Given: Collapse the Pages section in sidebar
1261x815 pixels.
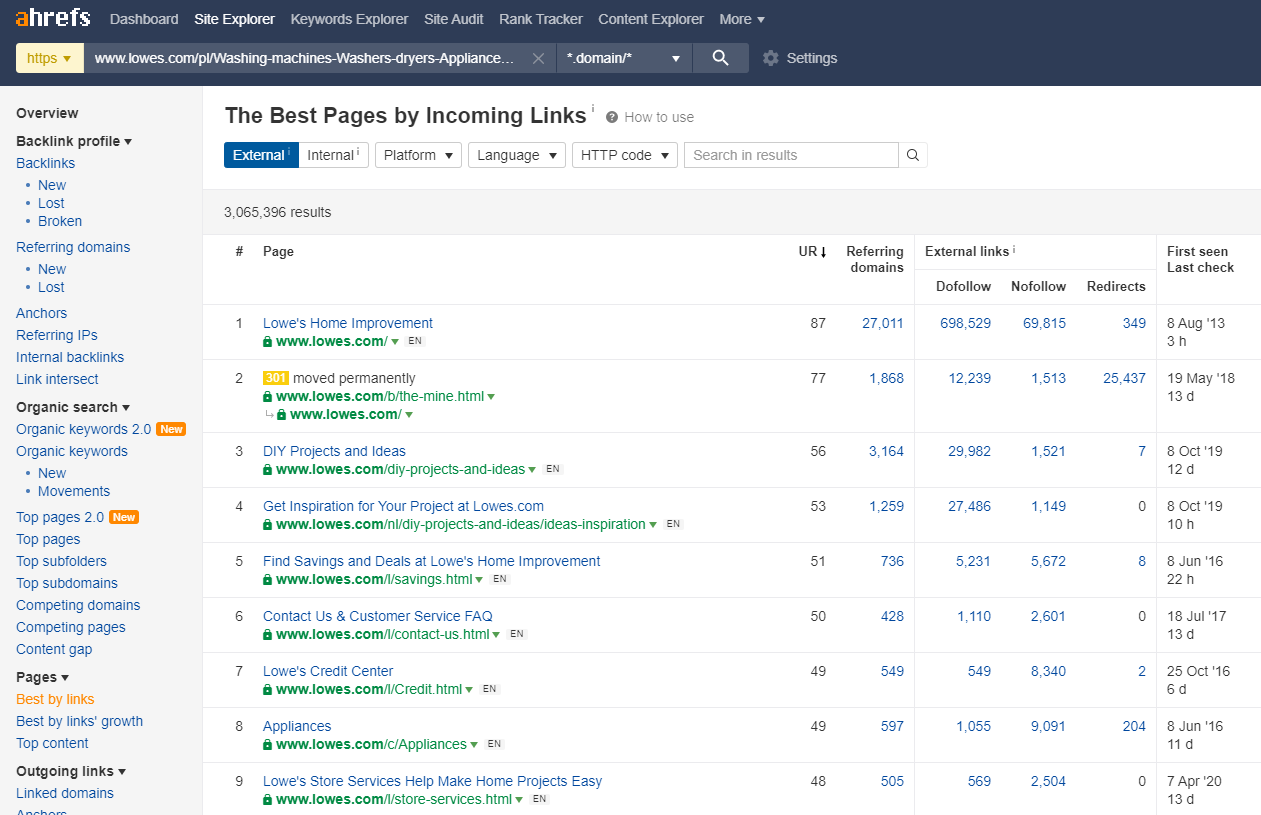Looking at the screenshot, I should [42, 677].
